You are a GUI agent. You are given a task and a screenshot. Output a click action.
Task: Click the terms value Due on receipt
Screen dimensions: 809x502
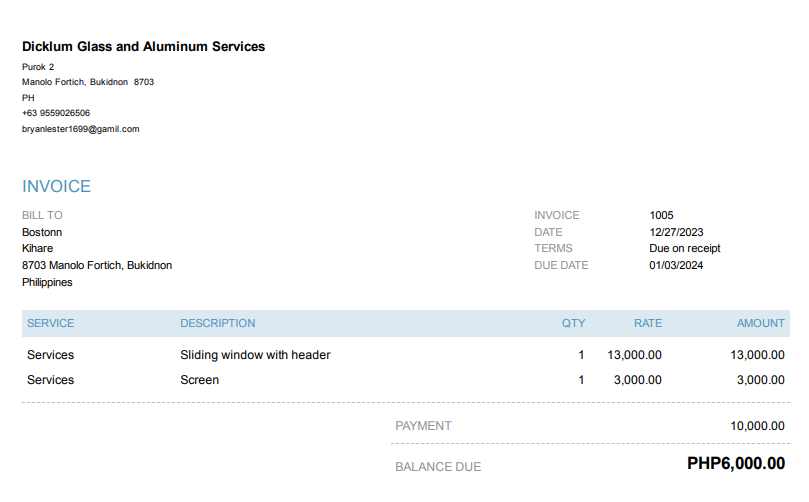pyautogui.click(x=684, y=248)
